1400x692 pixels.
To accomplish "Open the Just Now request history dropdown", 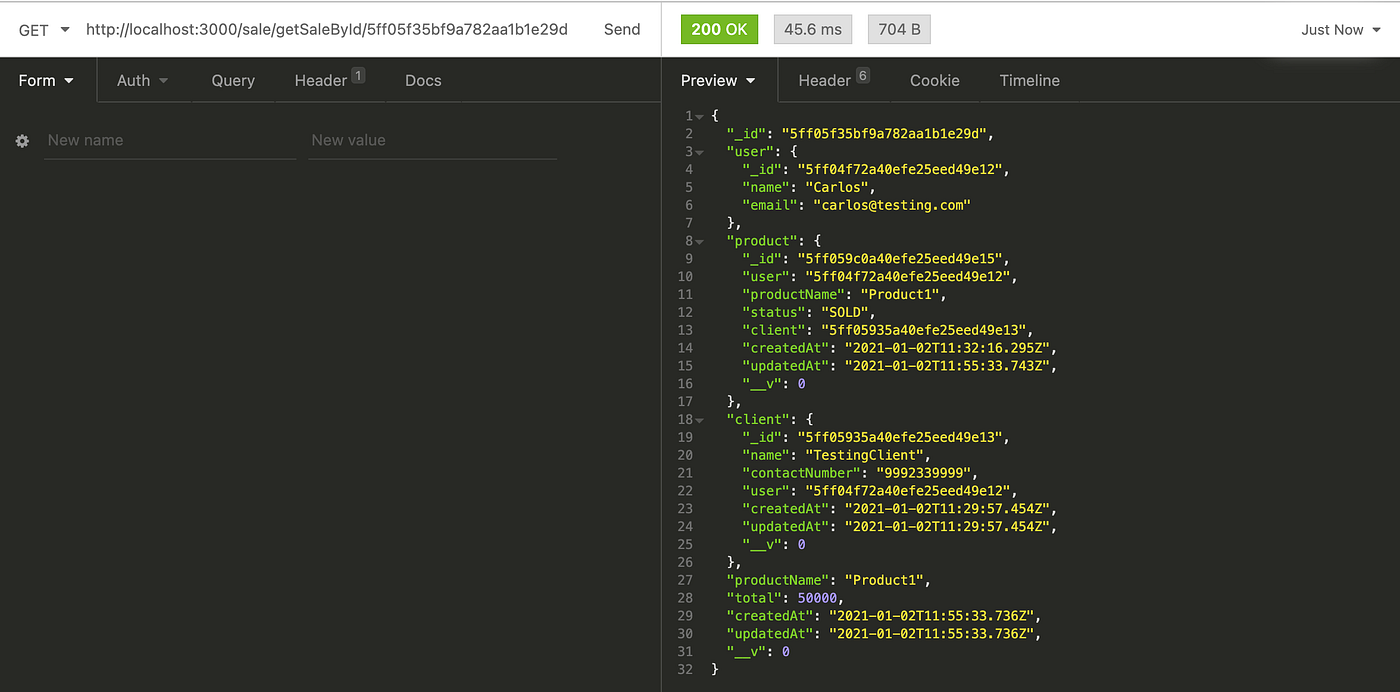I will pyautogui.click(x=1339, y=29).
